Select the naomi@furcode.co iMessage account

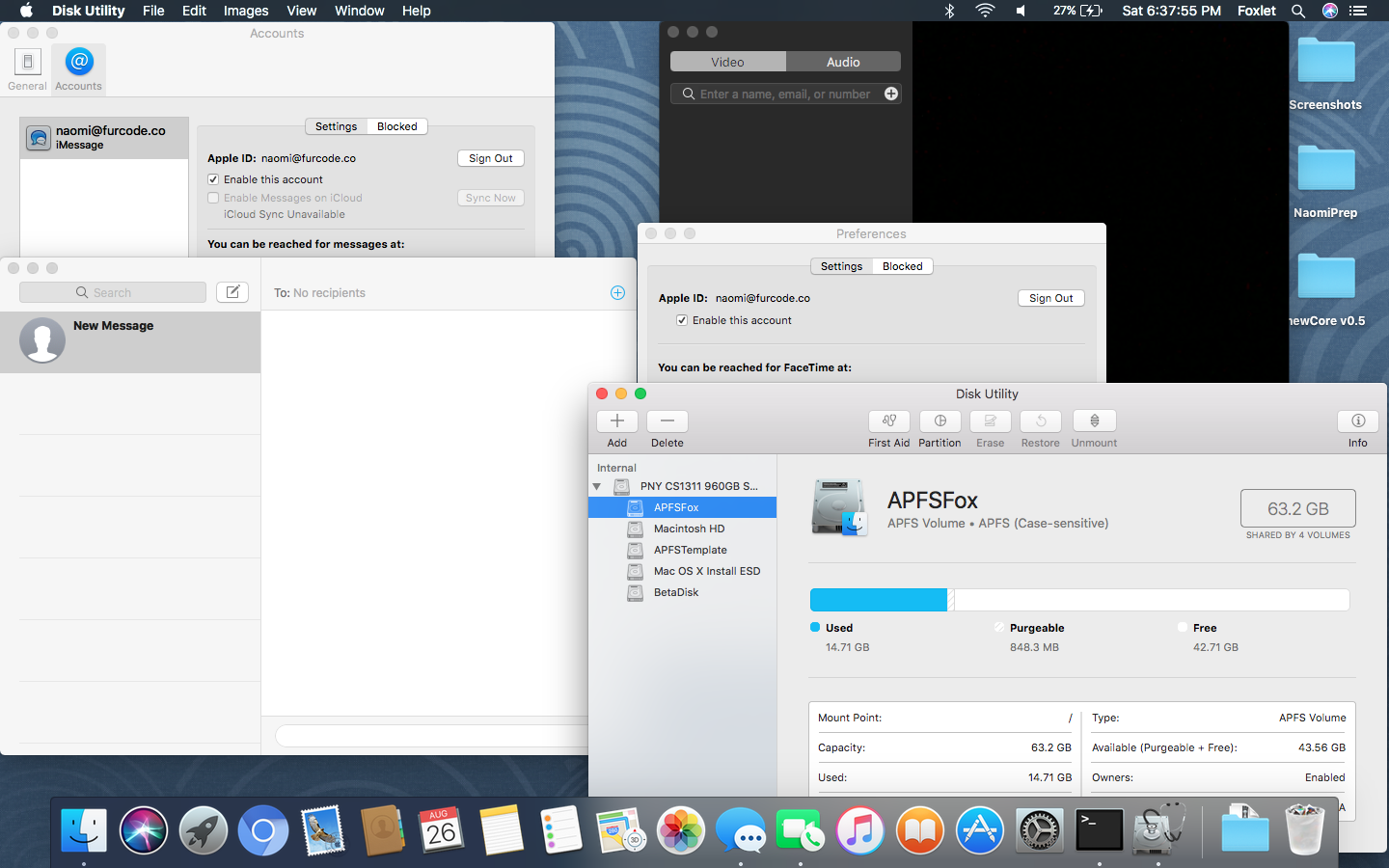pyautogui.click(x=104, y=138)
